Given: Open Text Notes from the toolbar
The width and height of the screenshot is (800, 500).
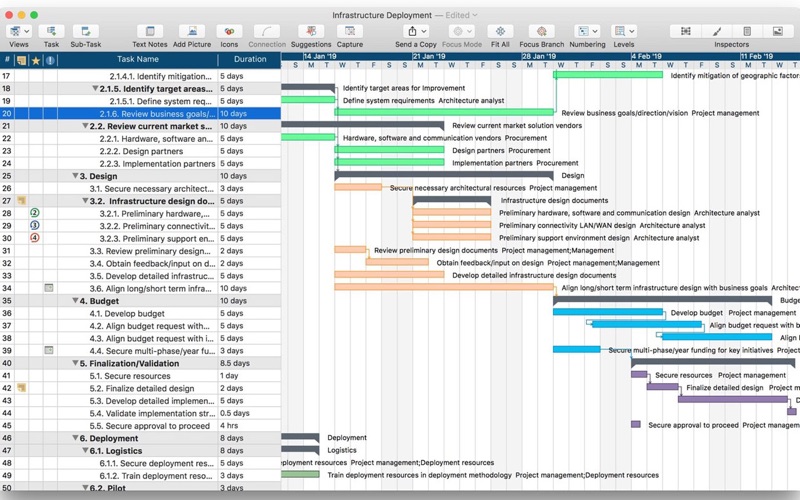Looking at the screenshot, I should pos(149,32).
